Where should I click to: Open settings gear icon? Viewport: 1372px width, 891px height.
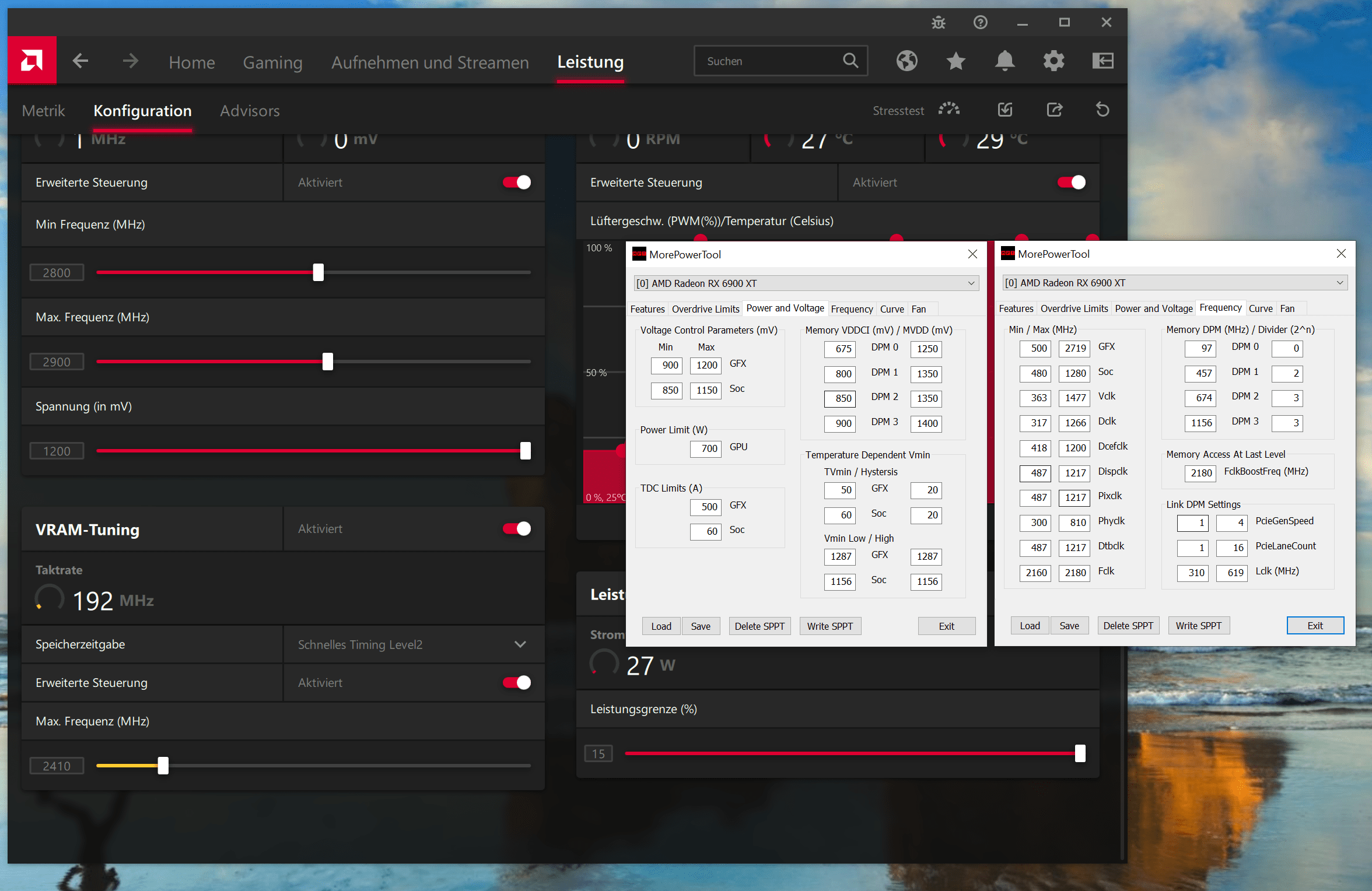(x=1053, y=61)
